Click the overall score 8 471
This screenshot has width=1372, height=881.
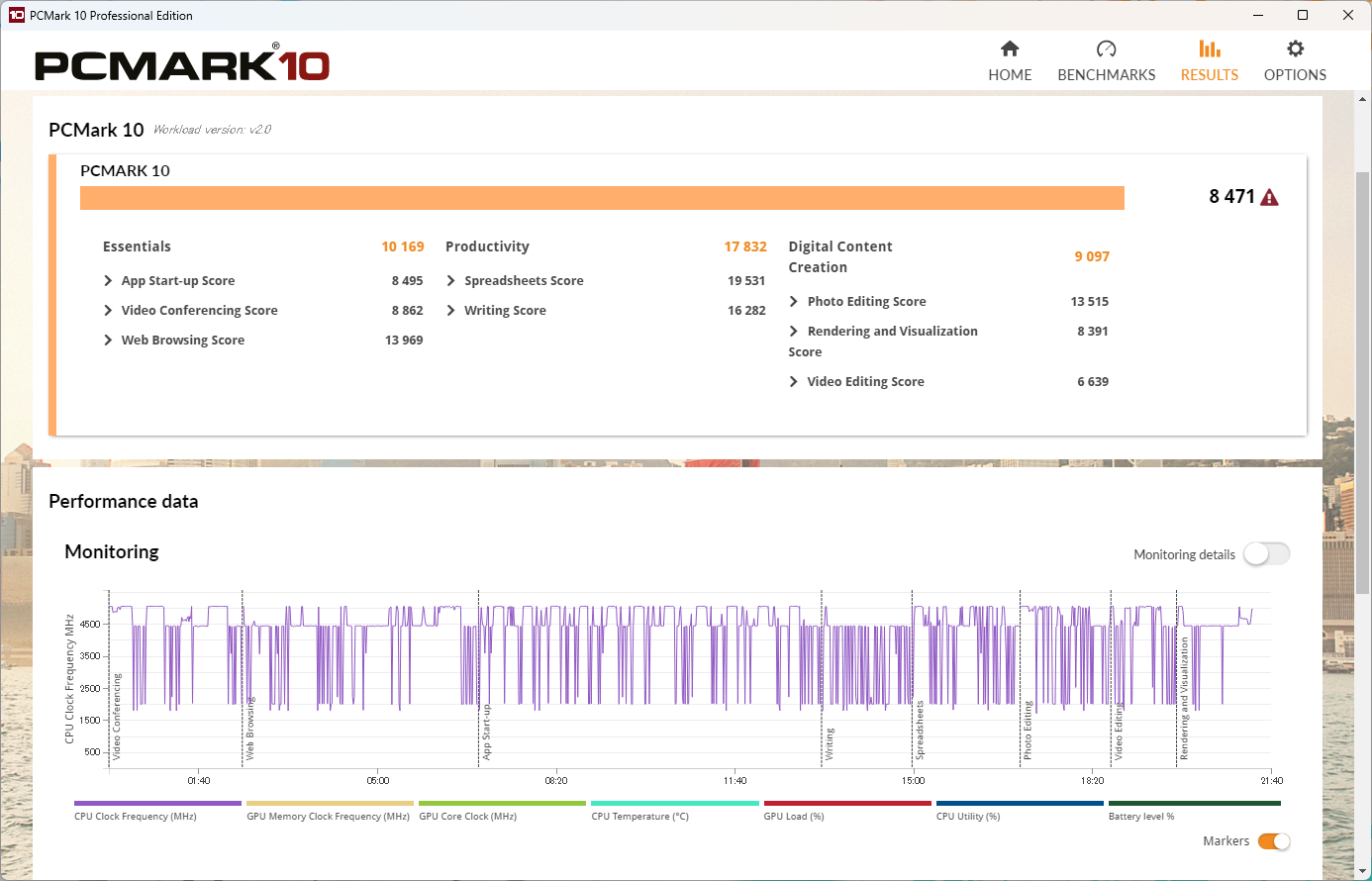pos(1231,196)
